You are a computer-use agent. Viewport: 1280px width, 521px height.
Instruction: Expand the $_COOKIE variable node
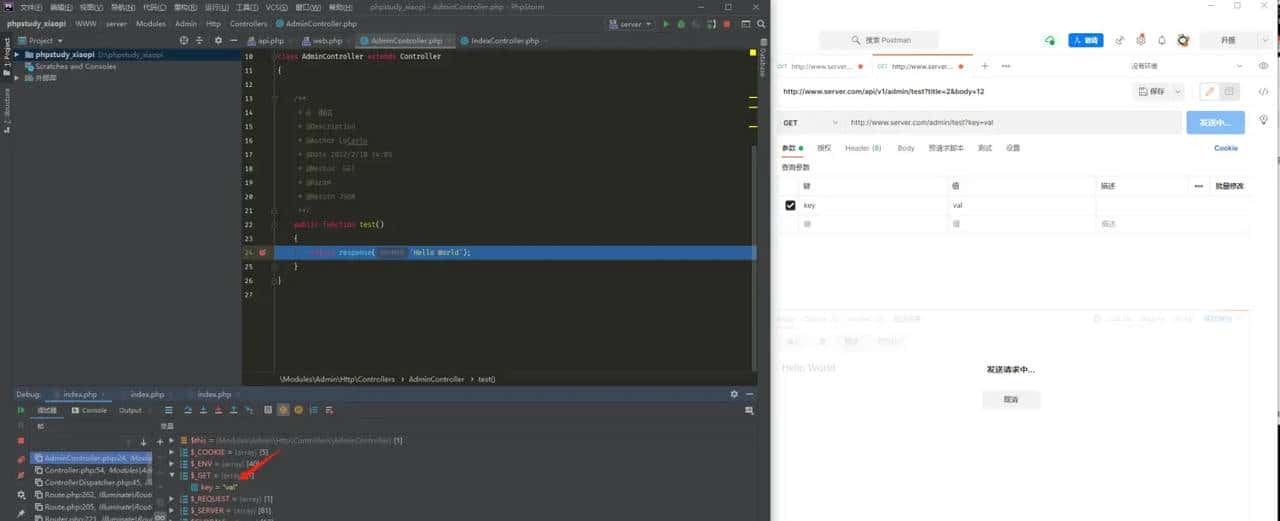tap(171, 452)
